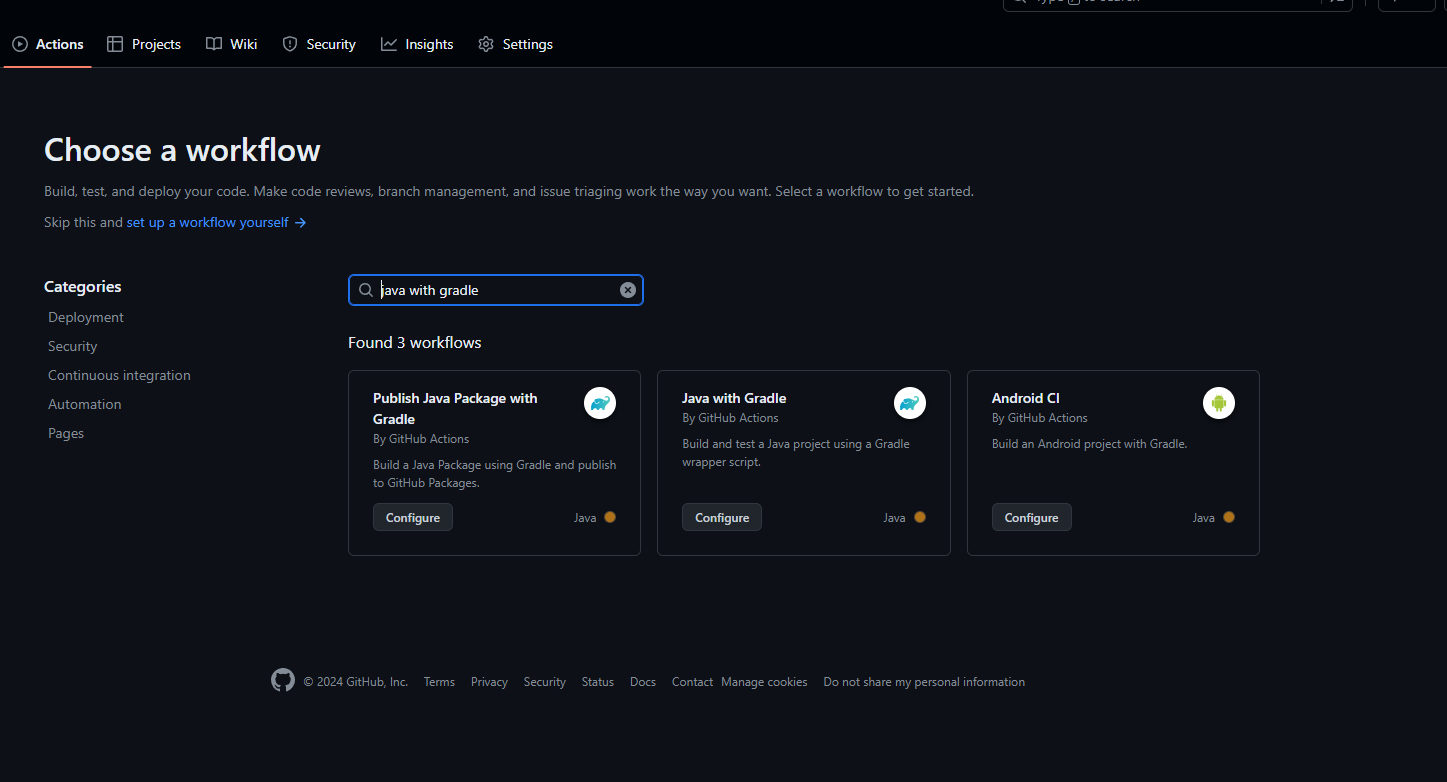Click the workflow search input field
1447x782 pixels.
tap(496, 290)
